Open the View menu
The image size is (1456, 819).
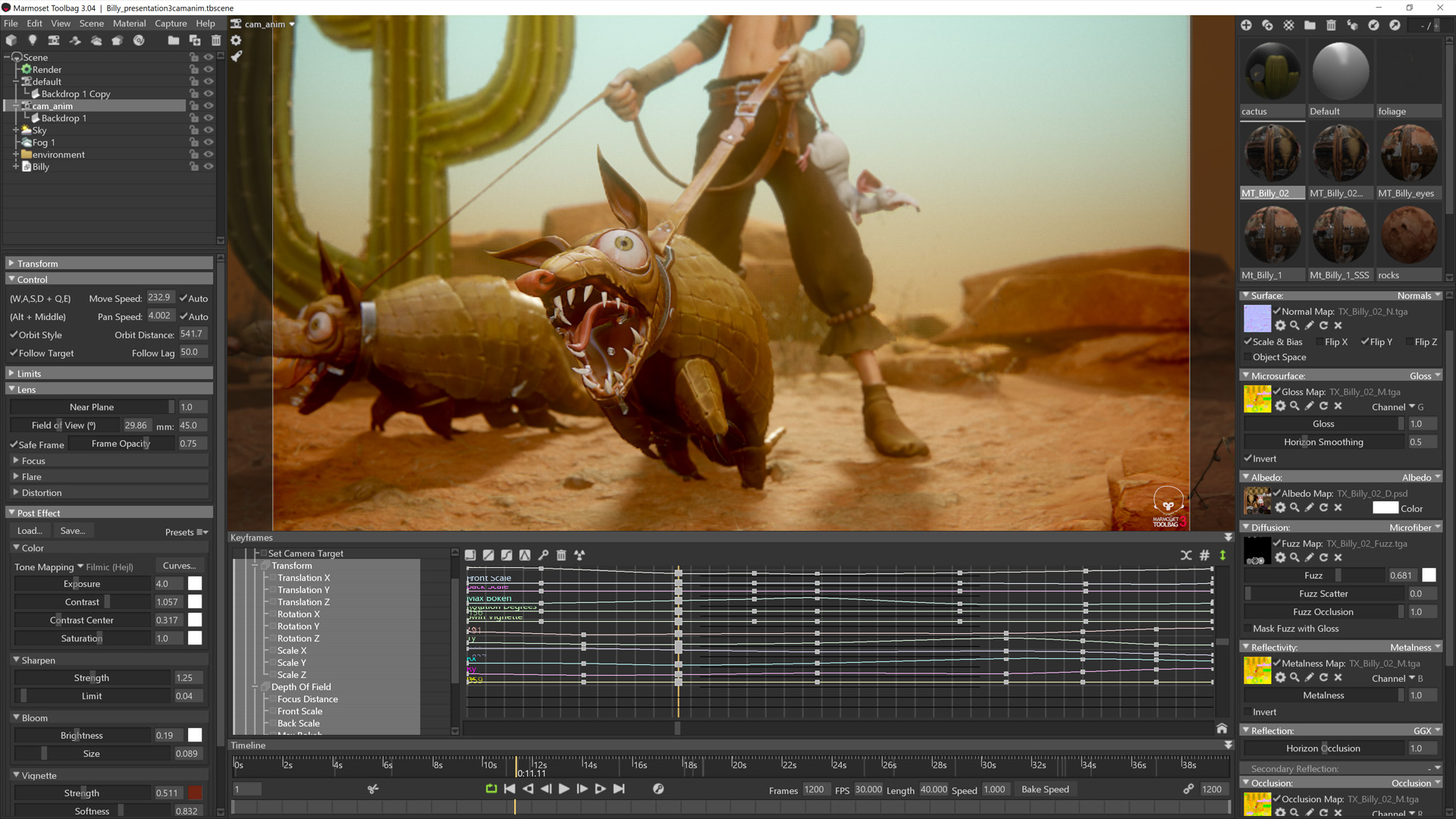click(x=61, y=24)
